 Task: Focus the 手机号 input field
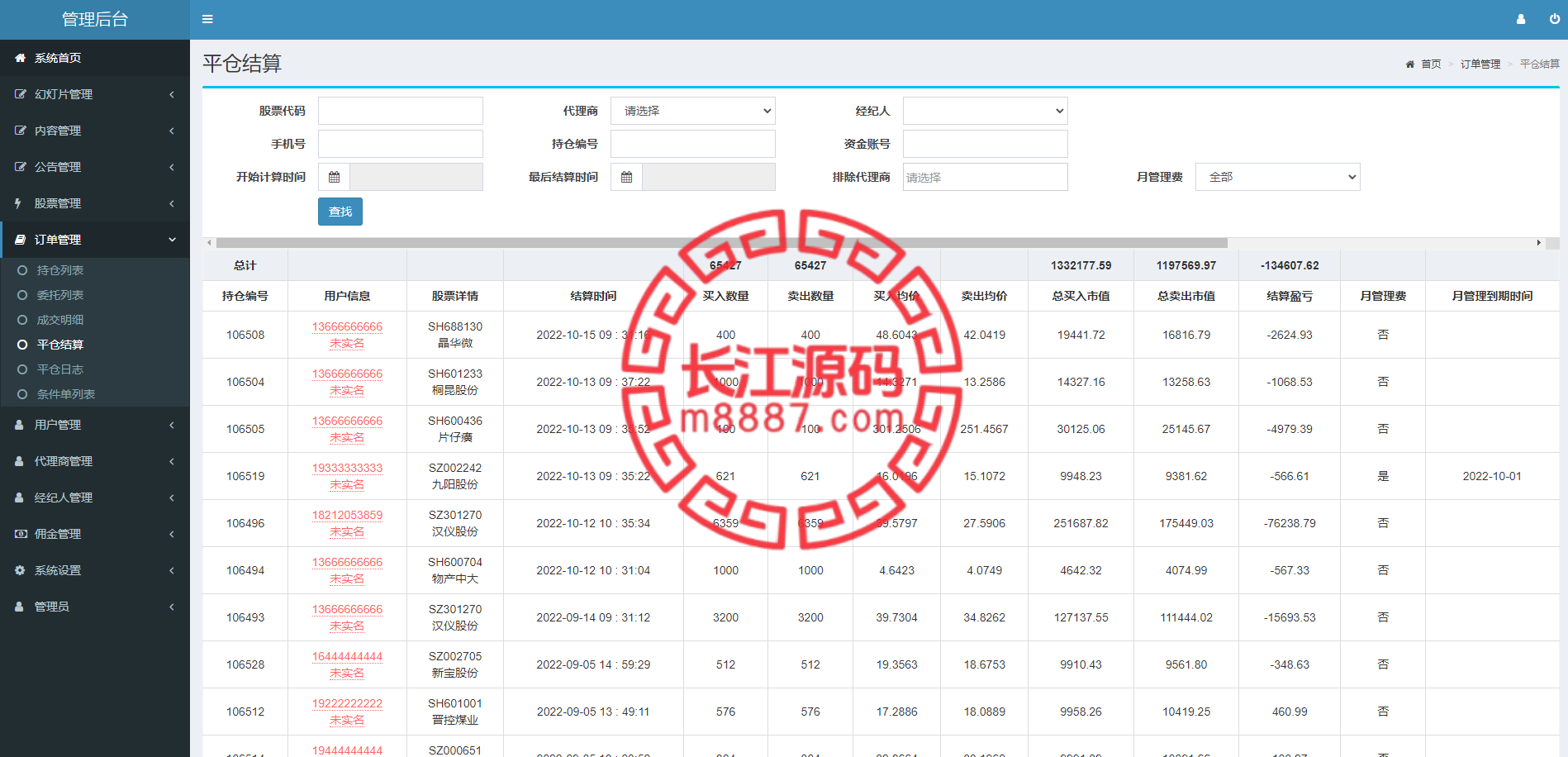(x=401, y=144)
